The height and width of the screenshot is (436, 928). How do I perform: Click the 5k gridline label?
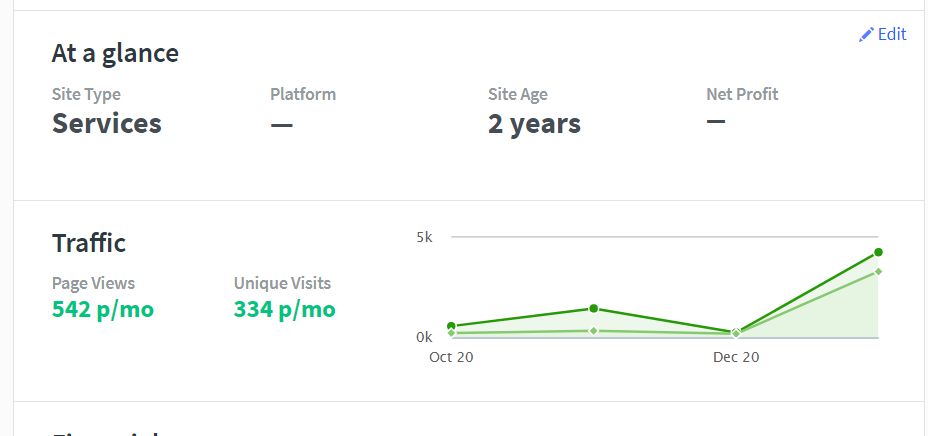424,237
